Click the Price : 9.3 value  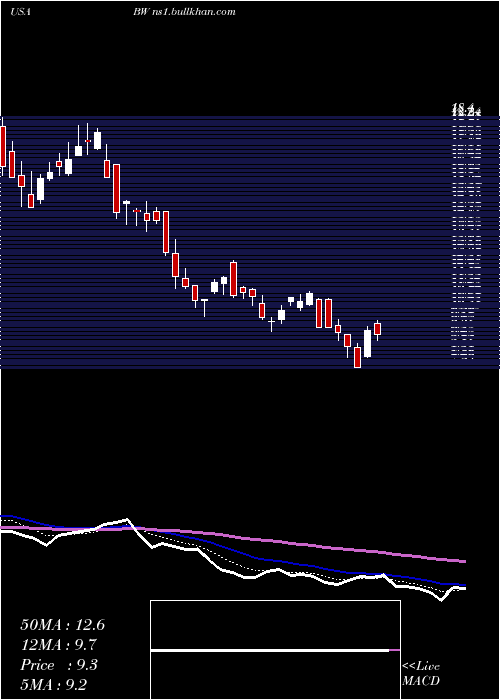pyautogui.click(x=58, y=665)
